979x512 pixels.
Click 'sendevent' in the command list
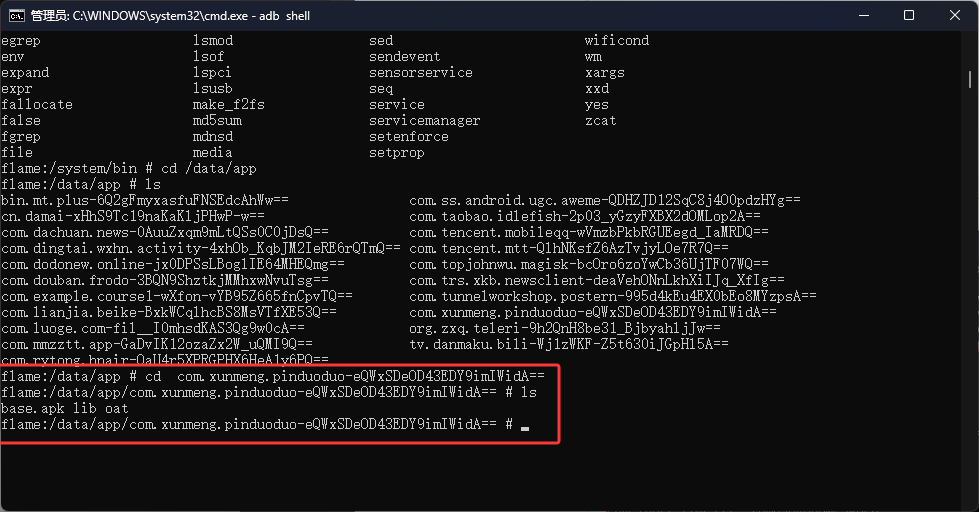coord(405,57)
